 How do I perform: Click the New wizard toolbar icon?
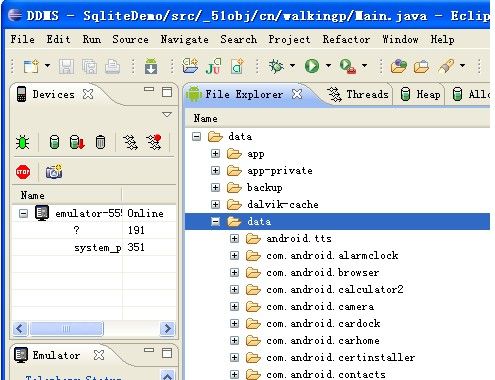(x=31, y=66)
